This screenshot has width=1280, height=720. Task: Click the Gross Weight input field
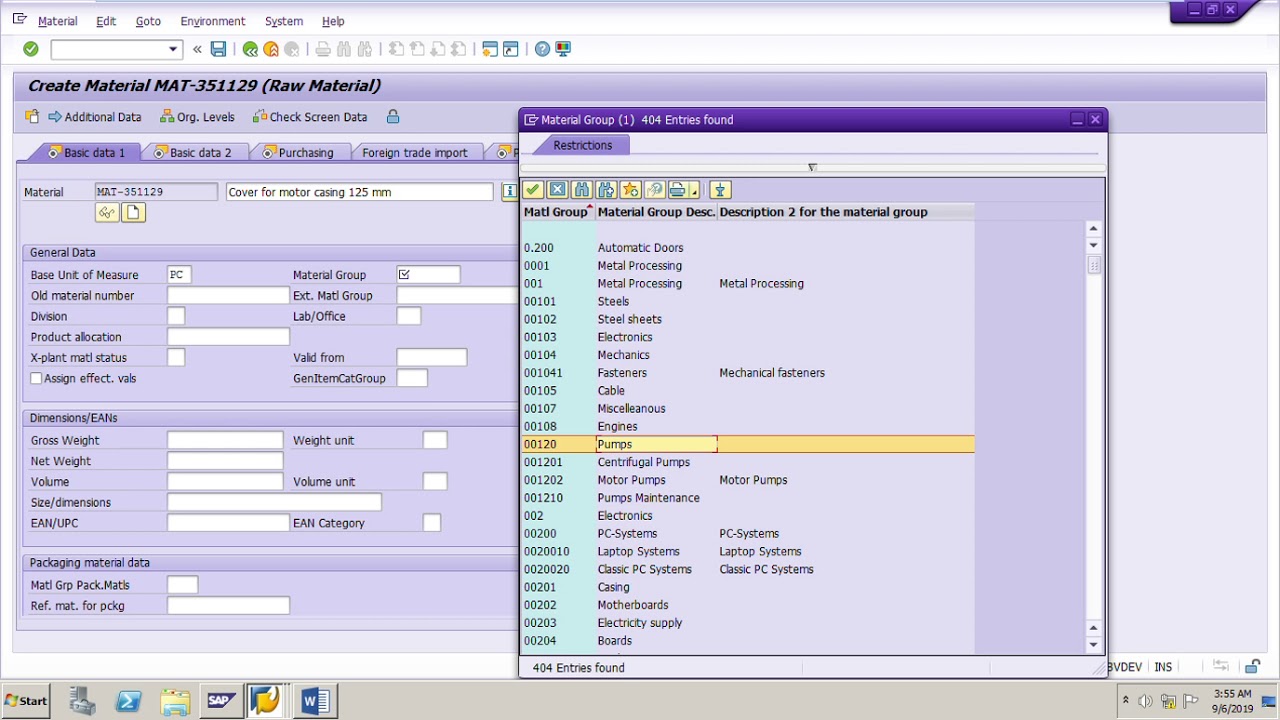(225, 440)
